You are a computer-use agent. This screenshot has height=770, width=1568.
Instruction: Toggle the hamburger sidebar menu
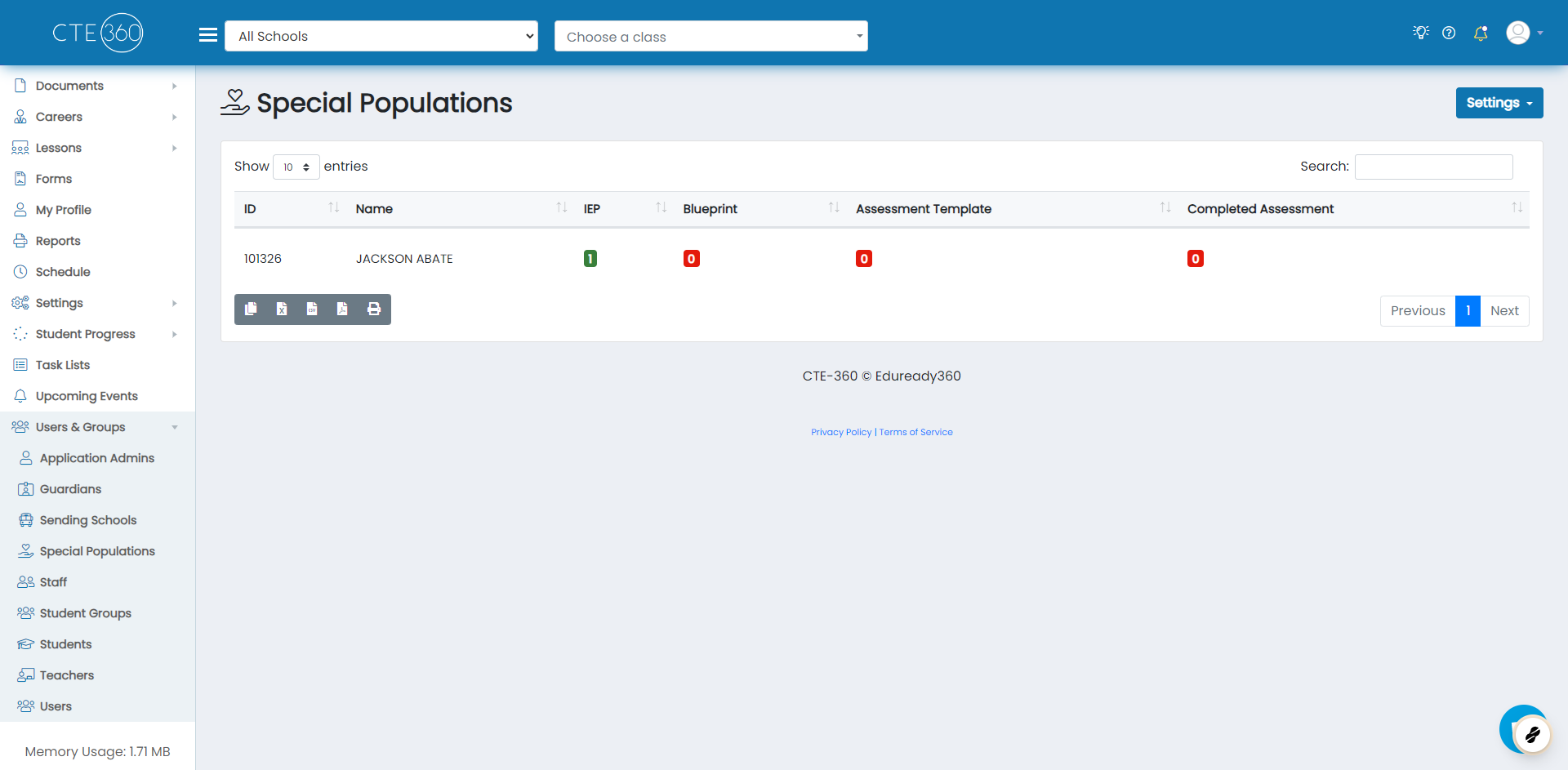click(x=208, y=35)
